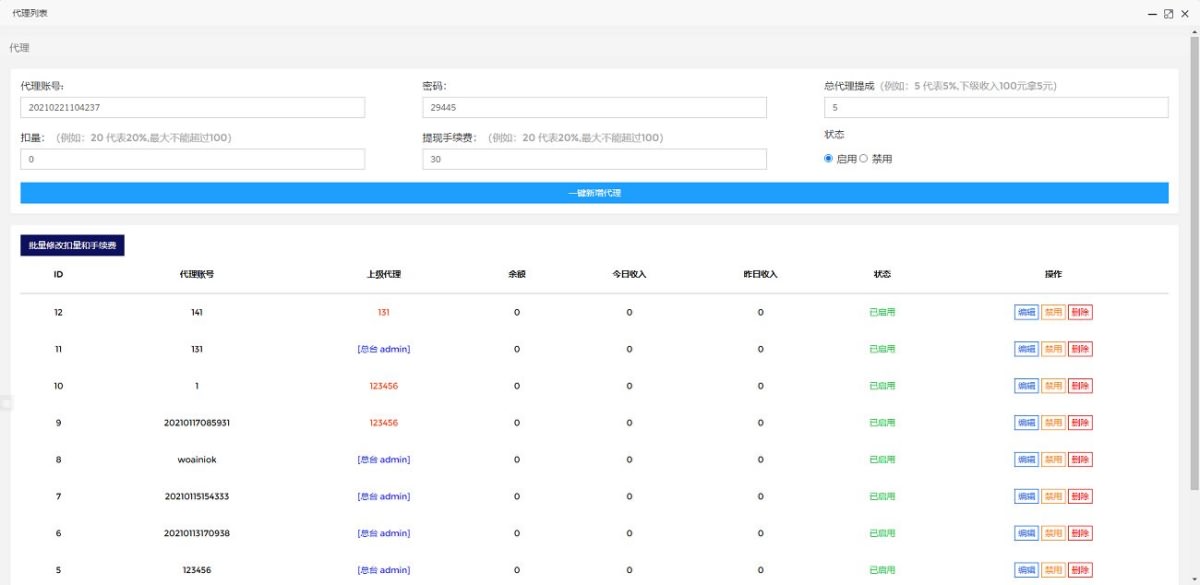Click the scrollbar down arrow
The height and width of the screenshot is (585, 1200).
1194,579
